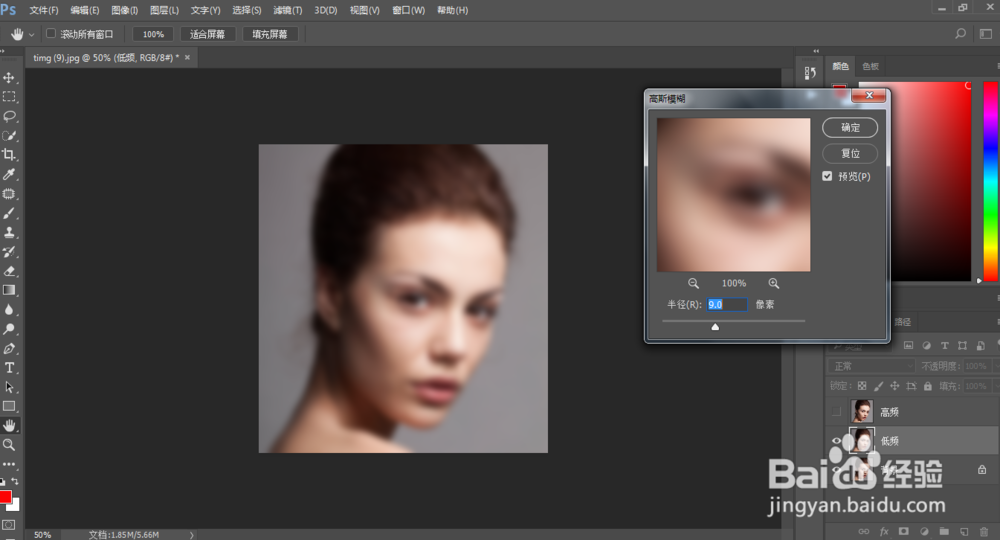Select the Crop tool

(x=9, y=155)
